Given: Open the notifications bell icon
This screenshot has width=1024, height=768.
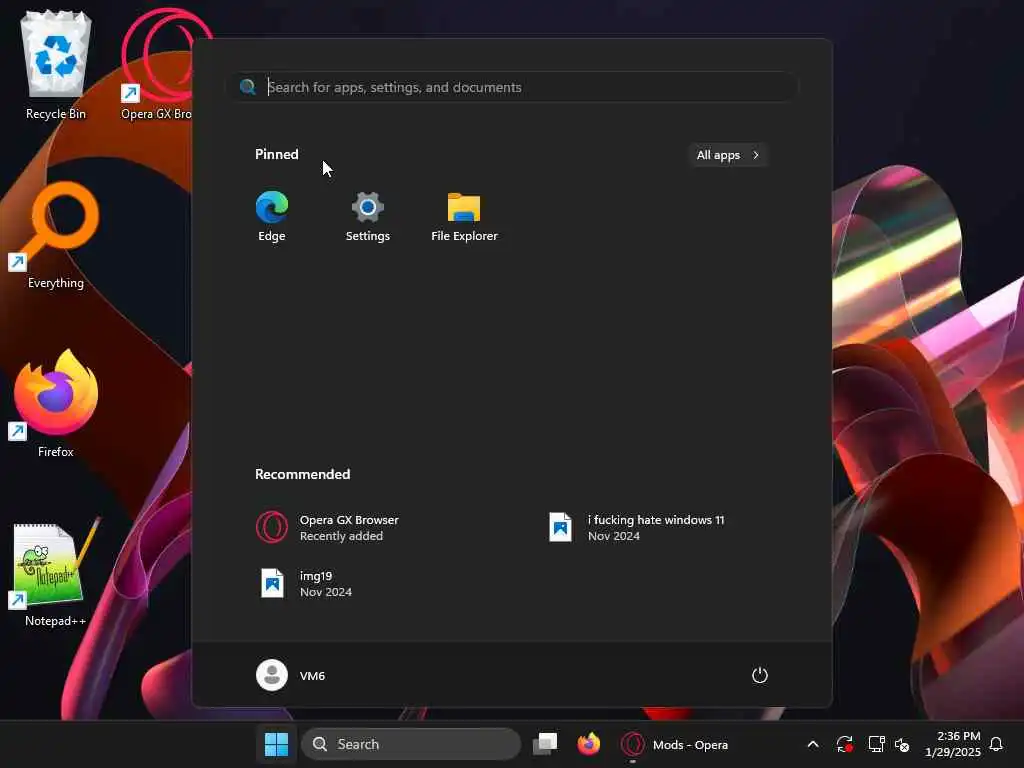Looking at the screenshot, I should tap(996, 744).
